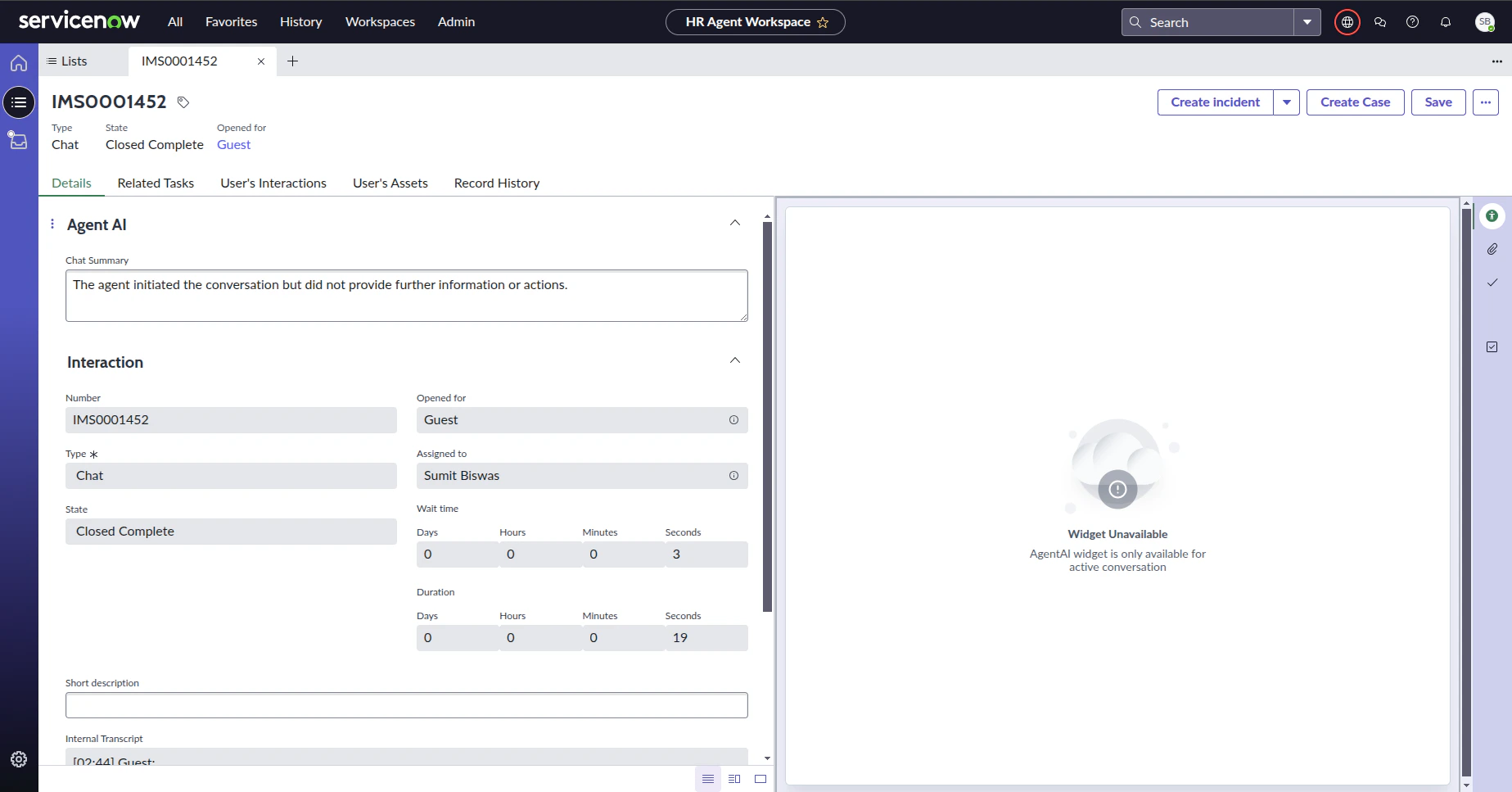1512x792 pixels.
Task: Collapse the Agent AI section
Action: [x=735, y=223]
